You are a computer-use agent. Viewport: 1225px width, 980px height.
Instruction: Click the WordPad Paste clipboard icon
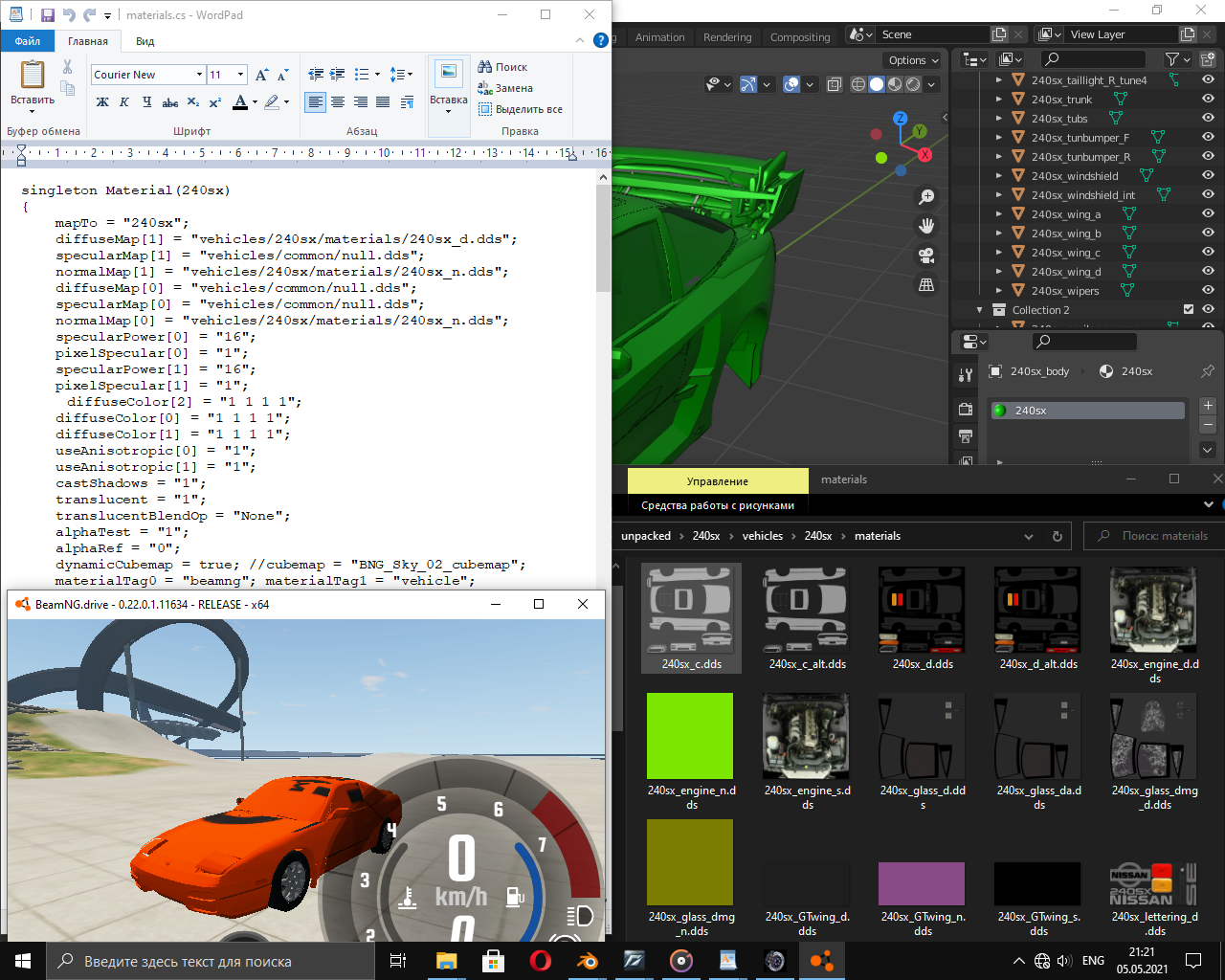pos(33,75)
